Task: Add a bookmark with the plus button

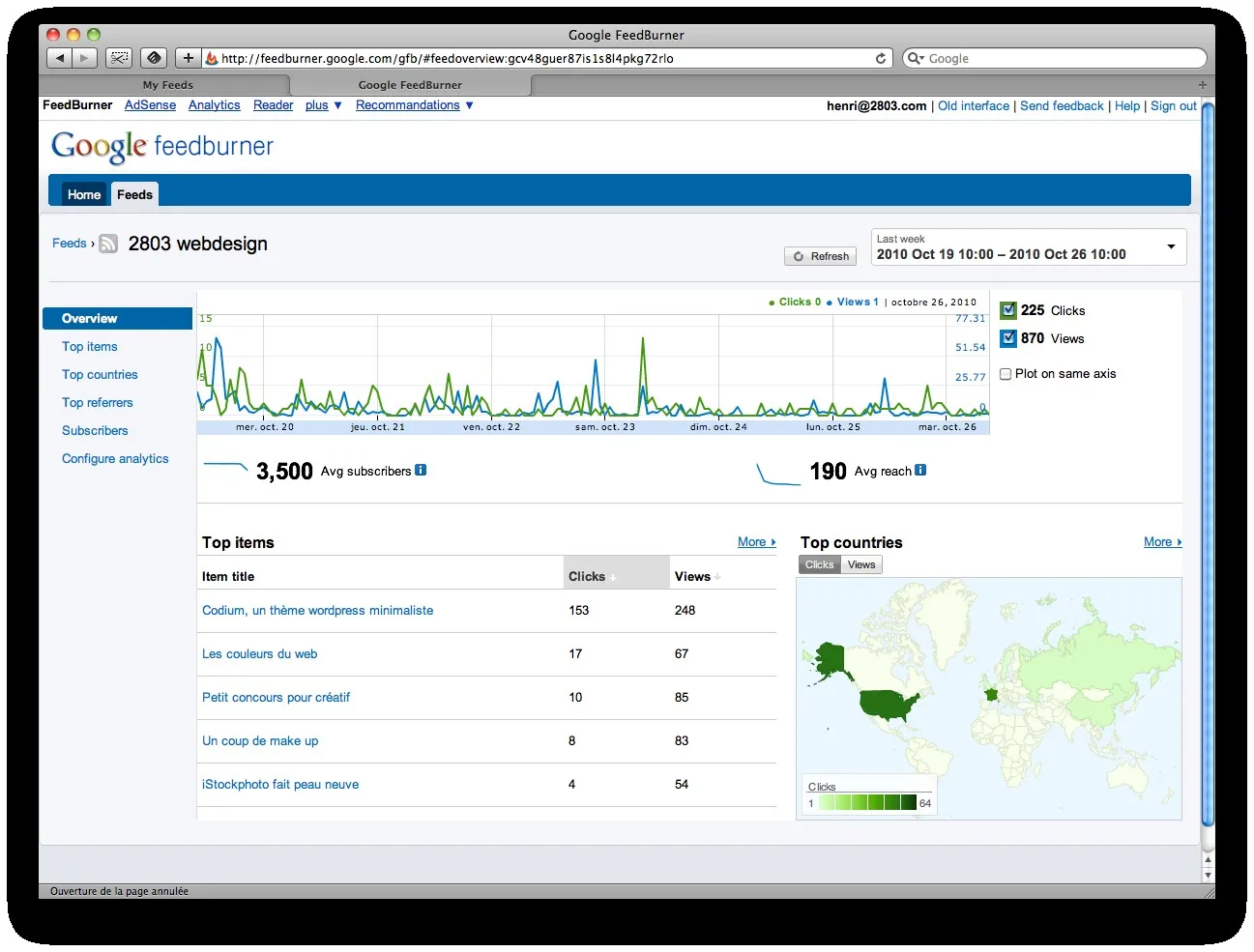Action: [189, 58]
